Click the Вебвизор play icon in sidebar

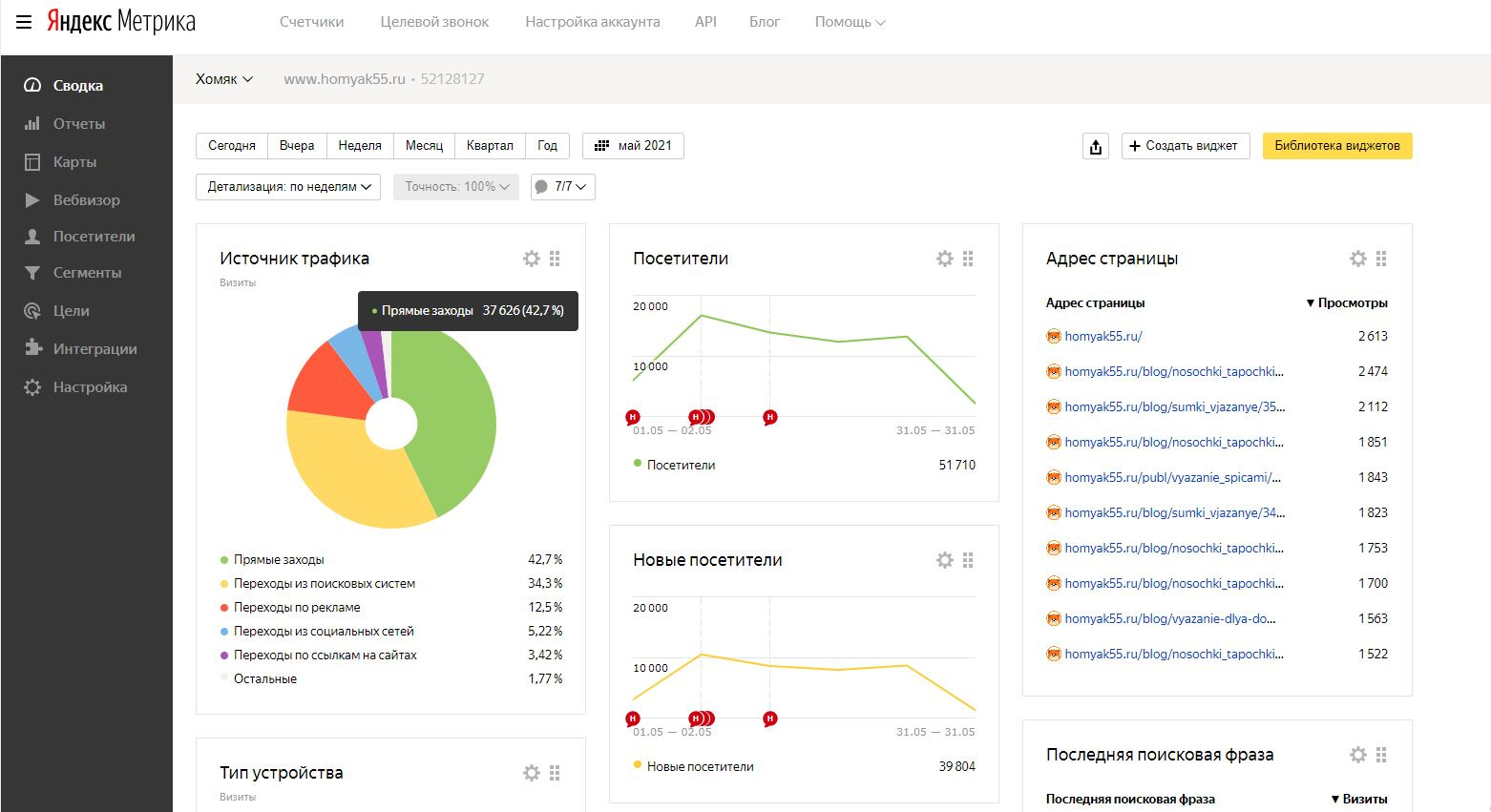point(32,200)
